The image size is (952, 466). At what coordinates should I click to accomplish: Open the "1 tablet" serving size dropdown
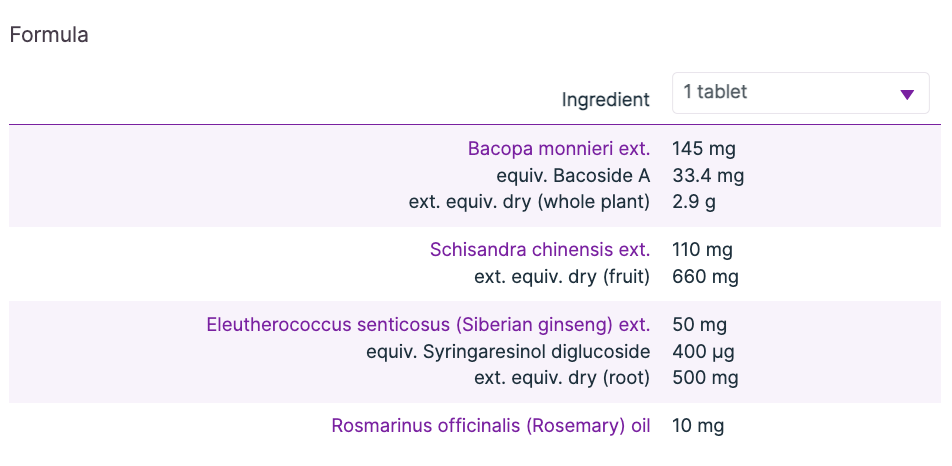pyautogui.click(x=800, y=93)
